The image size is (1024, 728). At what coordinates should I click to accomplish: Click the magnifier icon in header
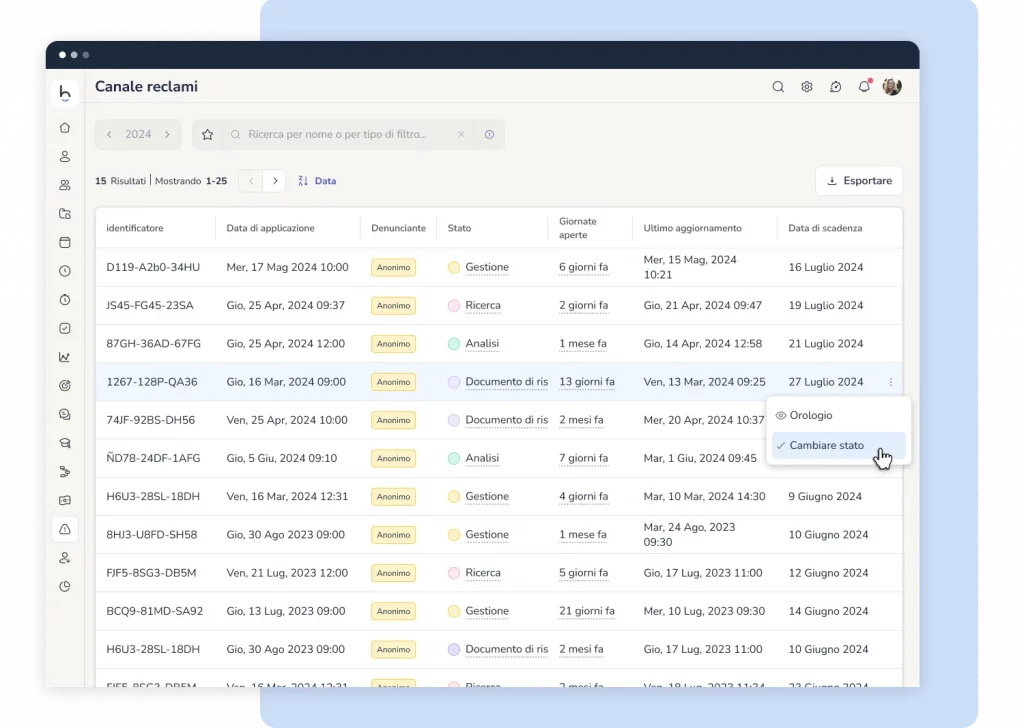coord(778,87)
